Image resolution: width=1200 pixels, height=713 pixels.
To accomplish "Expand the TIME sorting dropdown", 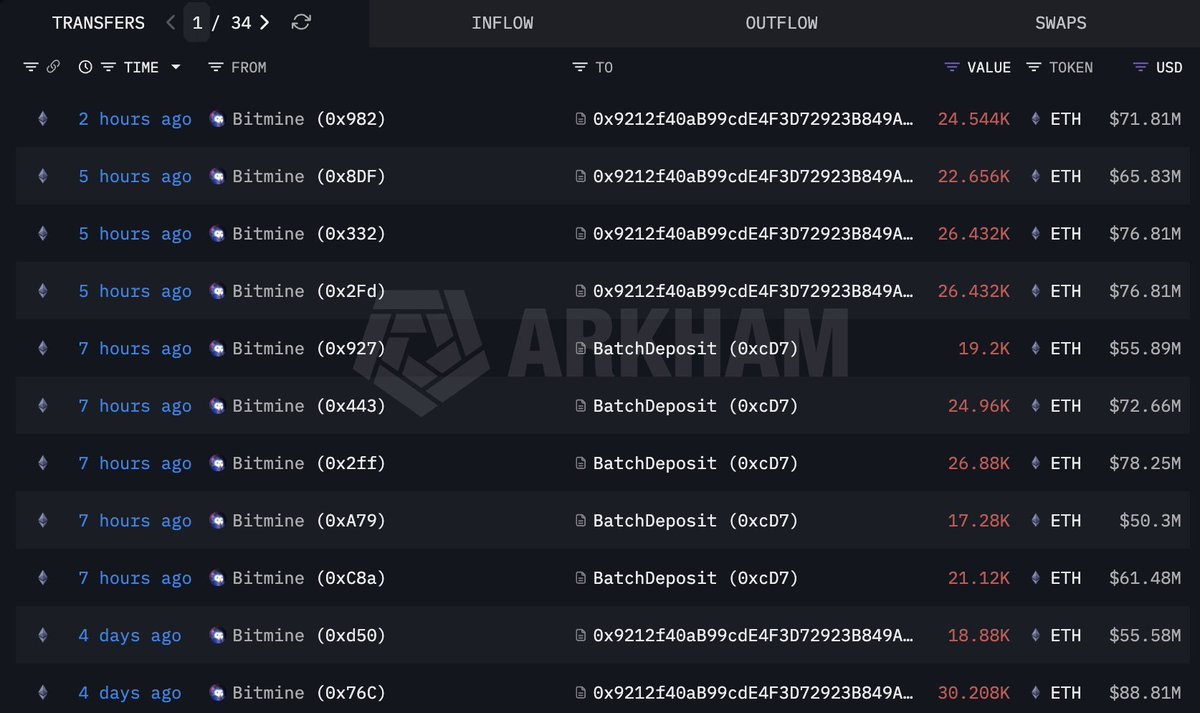I will (176, 67).
